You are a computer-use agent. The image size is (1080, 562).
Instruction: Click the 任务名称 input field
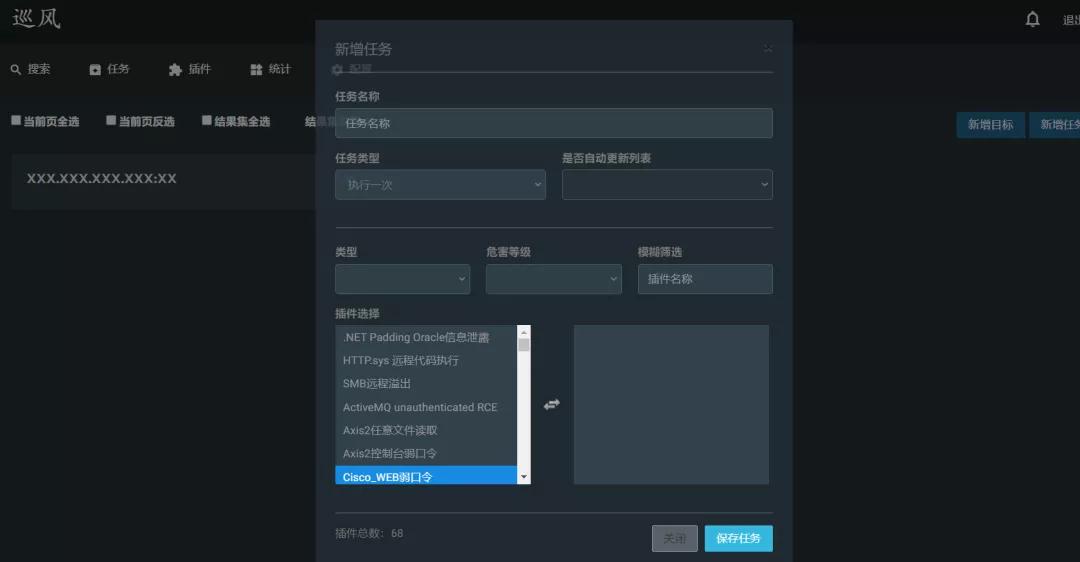click(554, 123)
